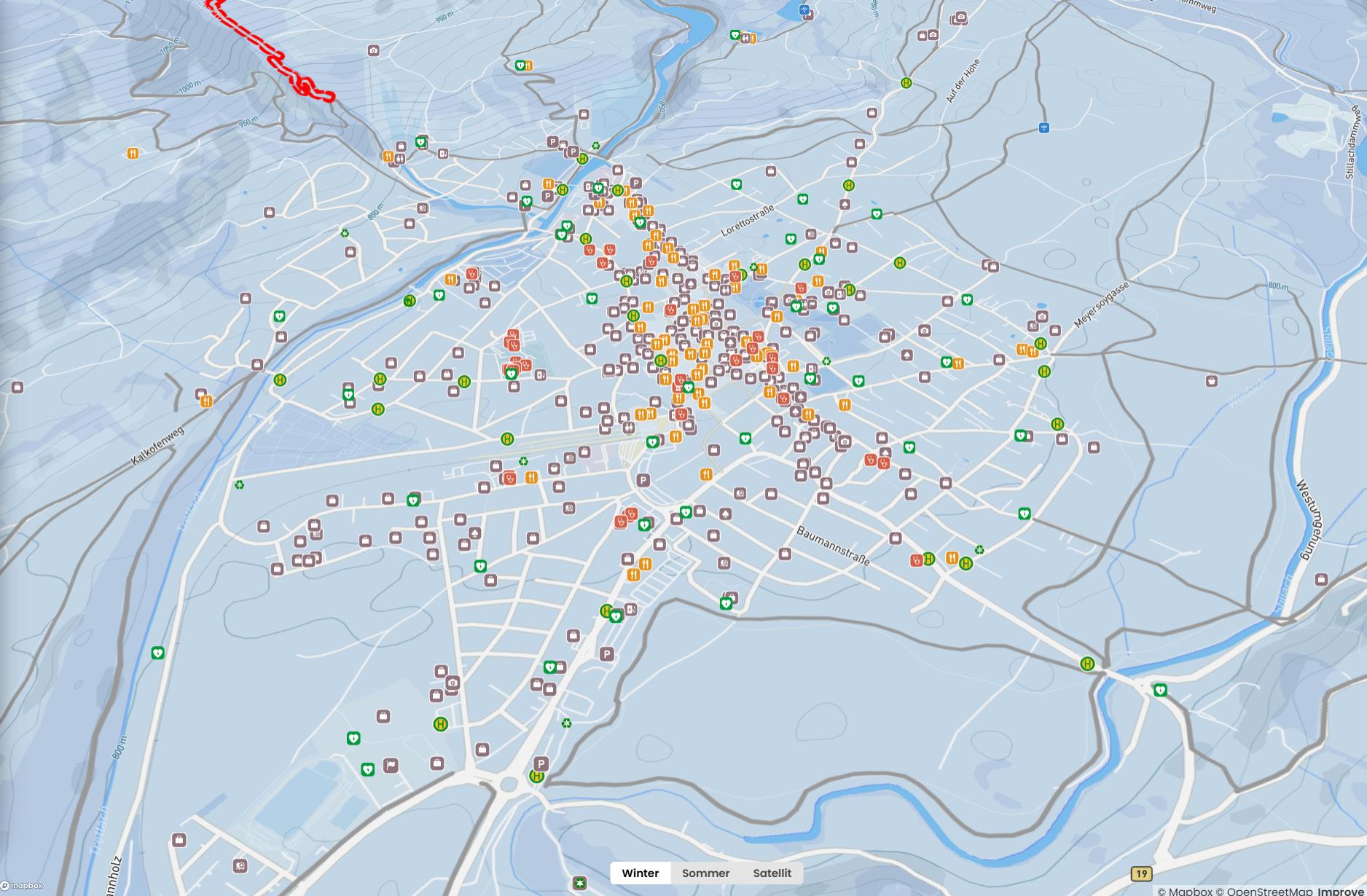This screenshot has width=1367, height=896.
Task: Open the flag marker beside the defibrillator
Action: point(391,765)
